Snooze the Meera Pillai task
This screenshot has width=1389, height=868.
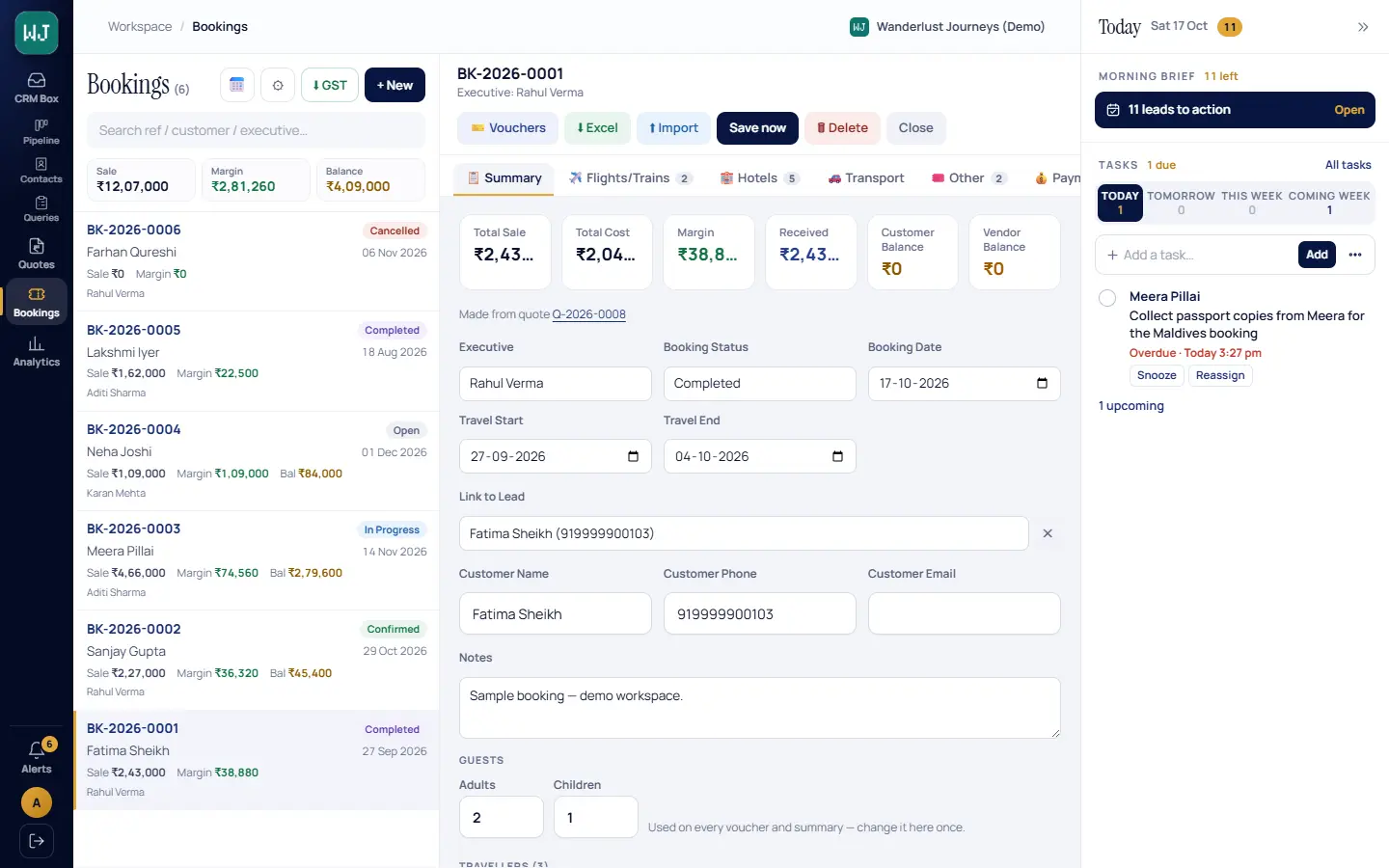[x=1157, y=375]
